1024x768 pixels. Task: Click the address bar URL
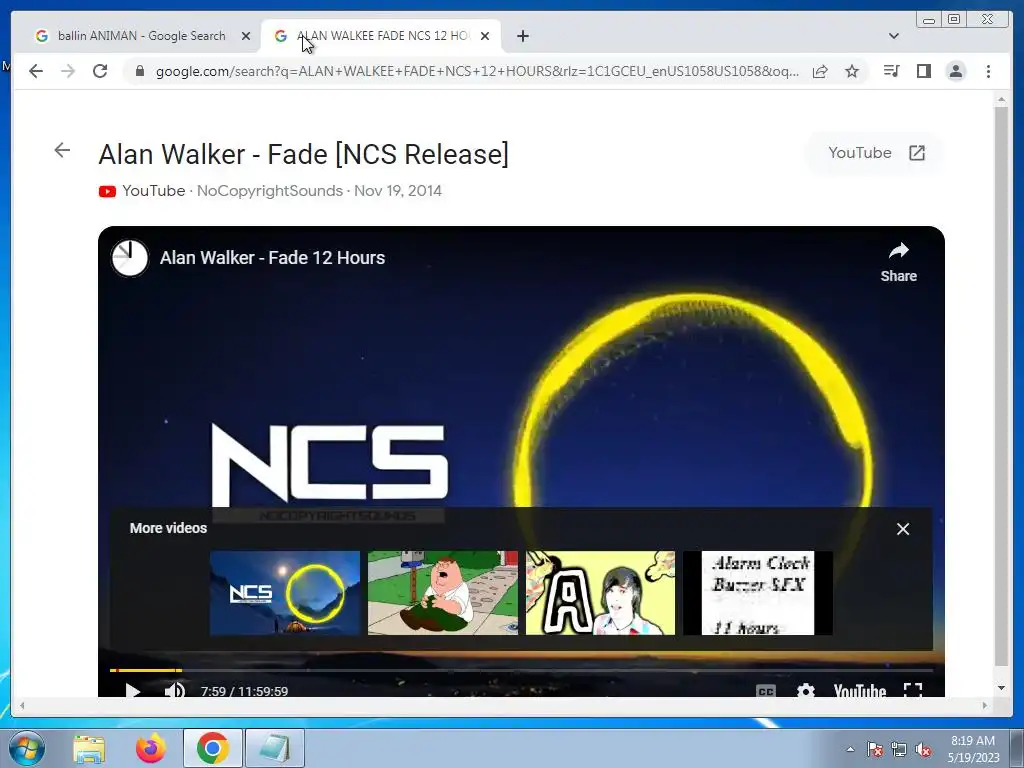pos(477,71)
